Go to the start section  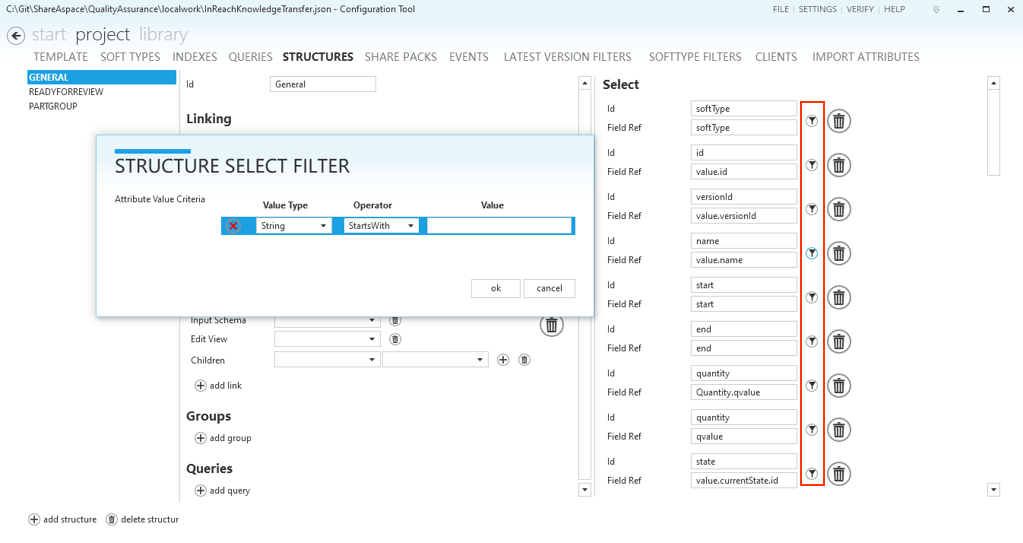pos(49,35)
